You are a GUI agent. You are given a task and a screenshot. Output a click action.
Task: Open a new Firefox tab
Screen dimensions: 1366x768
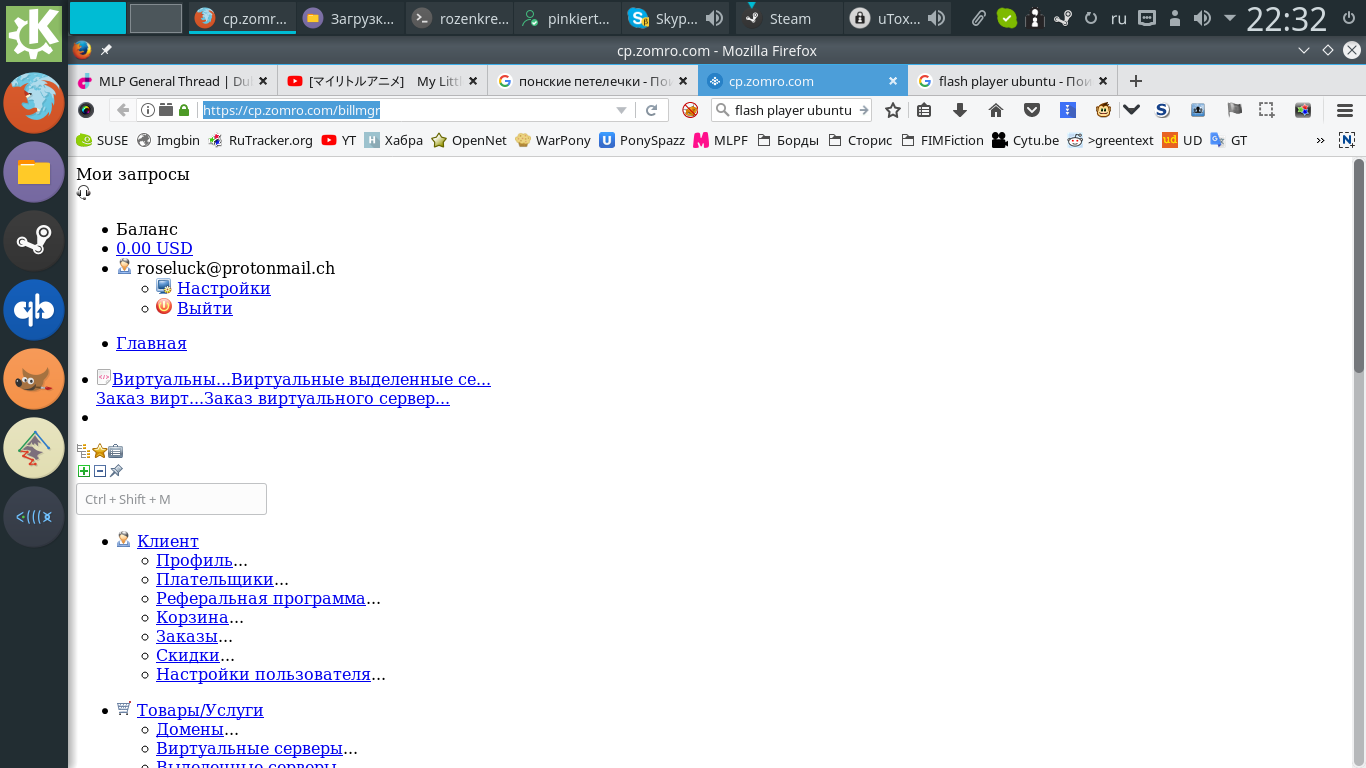coord(1135,81)
